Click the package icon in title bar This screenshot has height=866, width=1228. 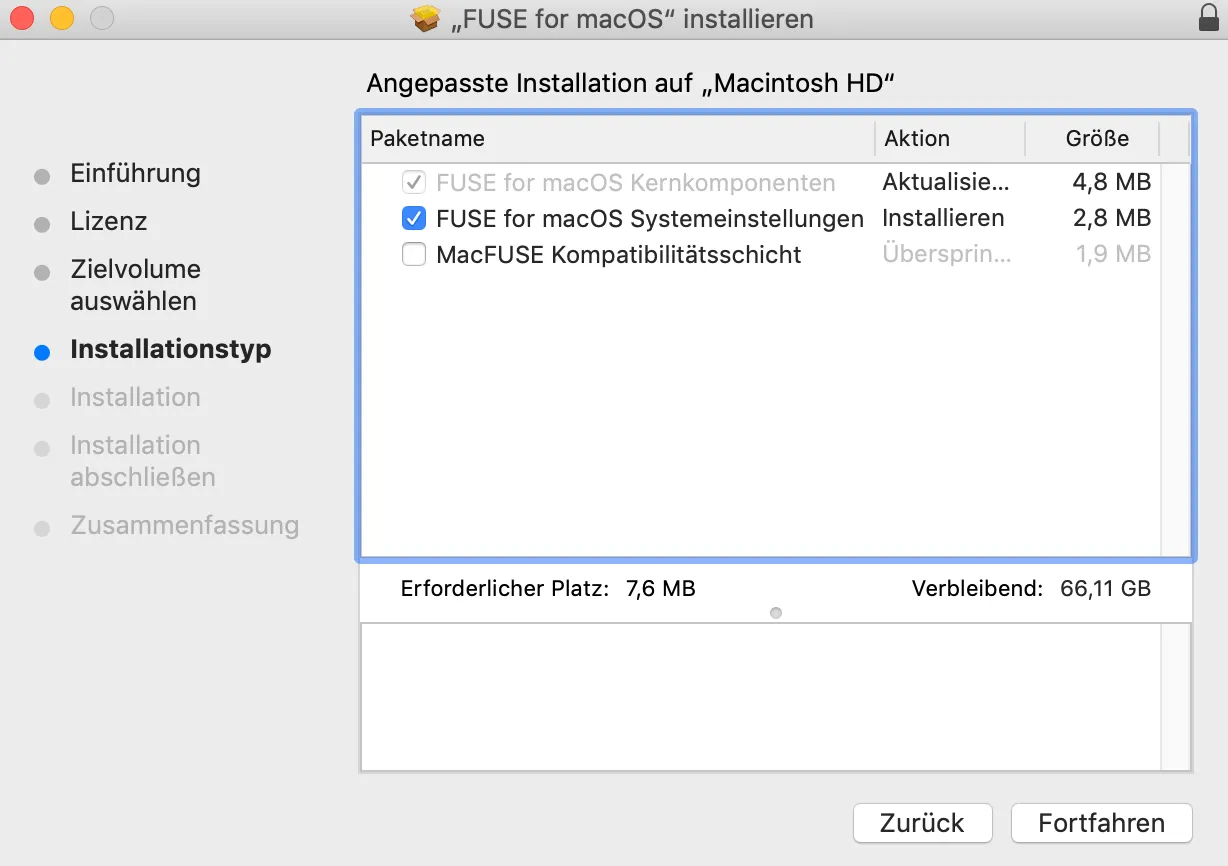427,19
